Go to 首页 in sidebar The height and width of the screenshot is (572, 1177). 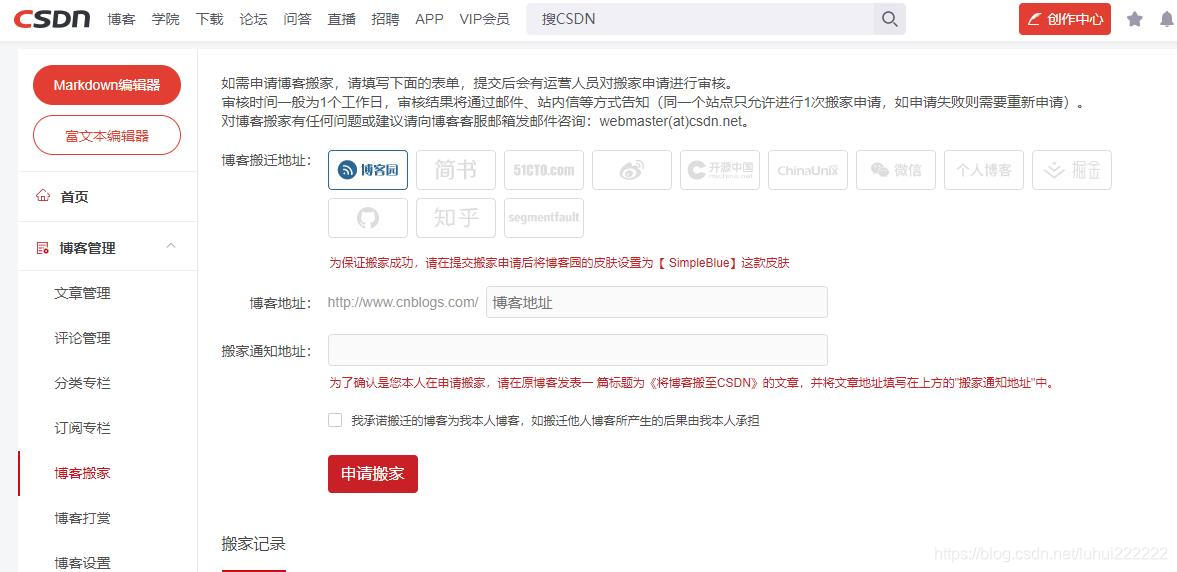click(x=74, y=197)
